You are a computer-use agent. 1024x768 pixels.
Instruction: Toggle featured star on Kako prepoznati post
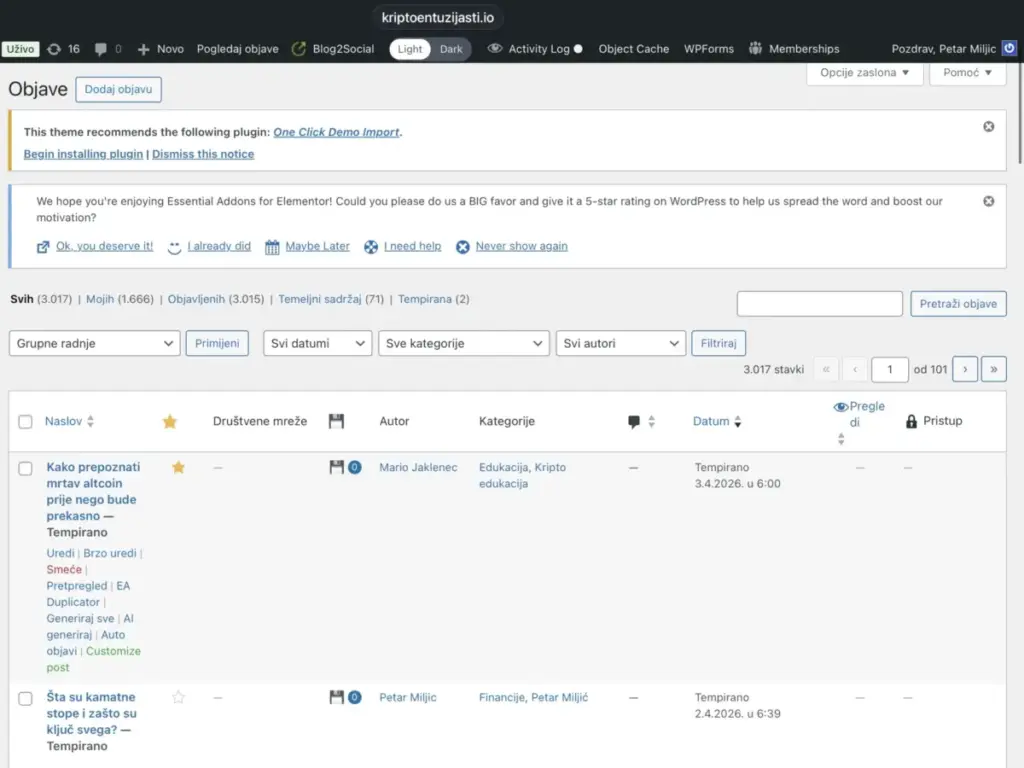tap(178, 467)
